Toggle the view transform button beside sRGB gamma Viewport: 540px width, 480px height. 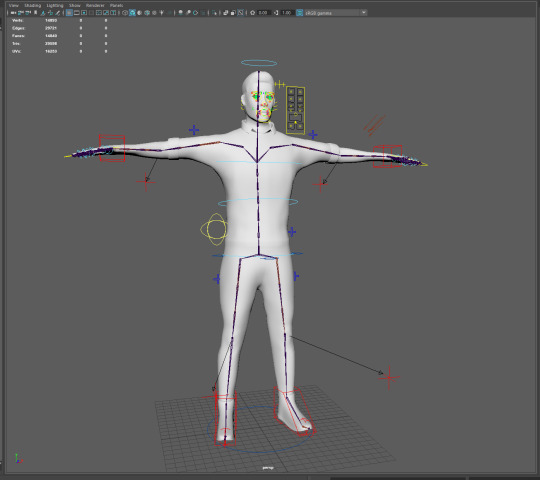(x=300, y=13)
